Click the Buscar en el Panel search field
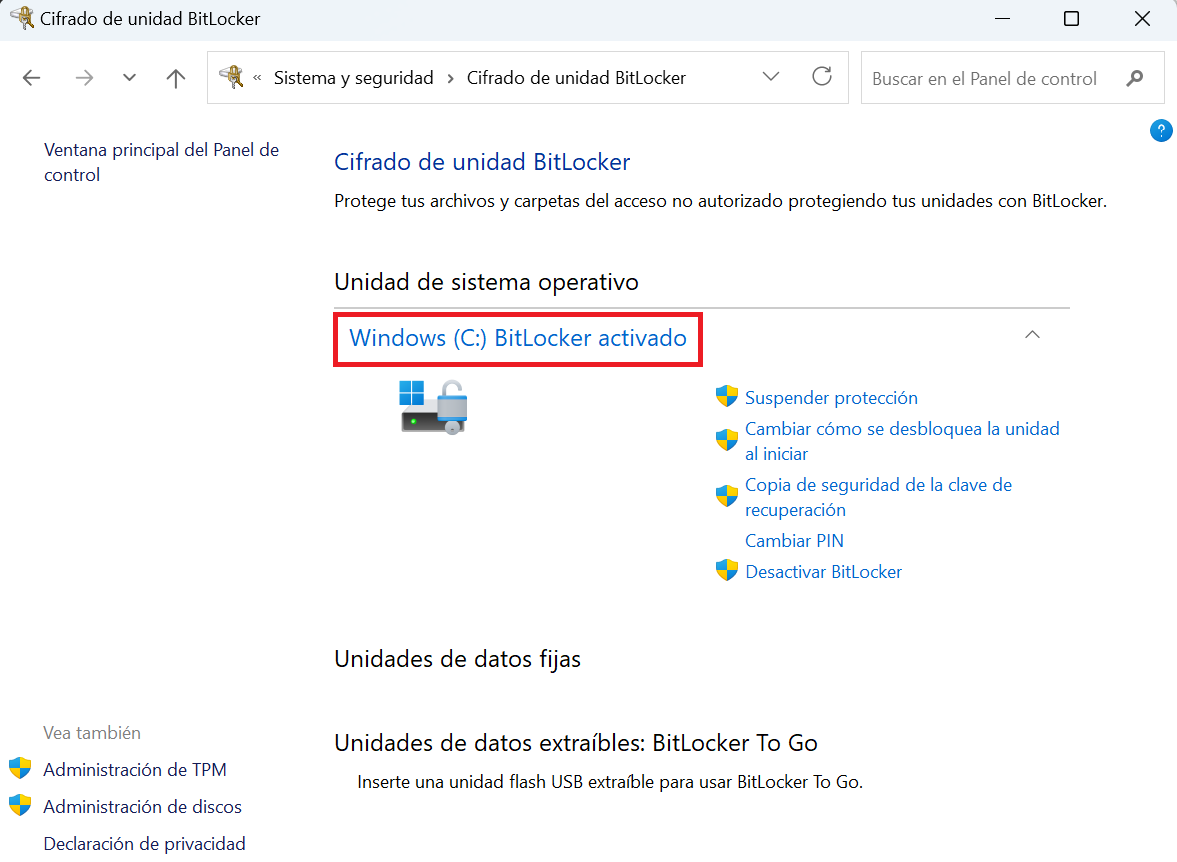This screenshot has width=1177, height=862. (x=990, y=78)
